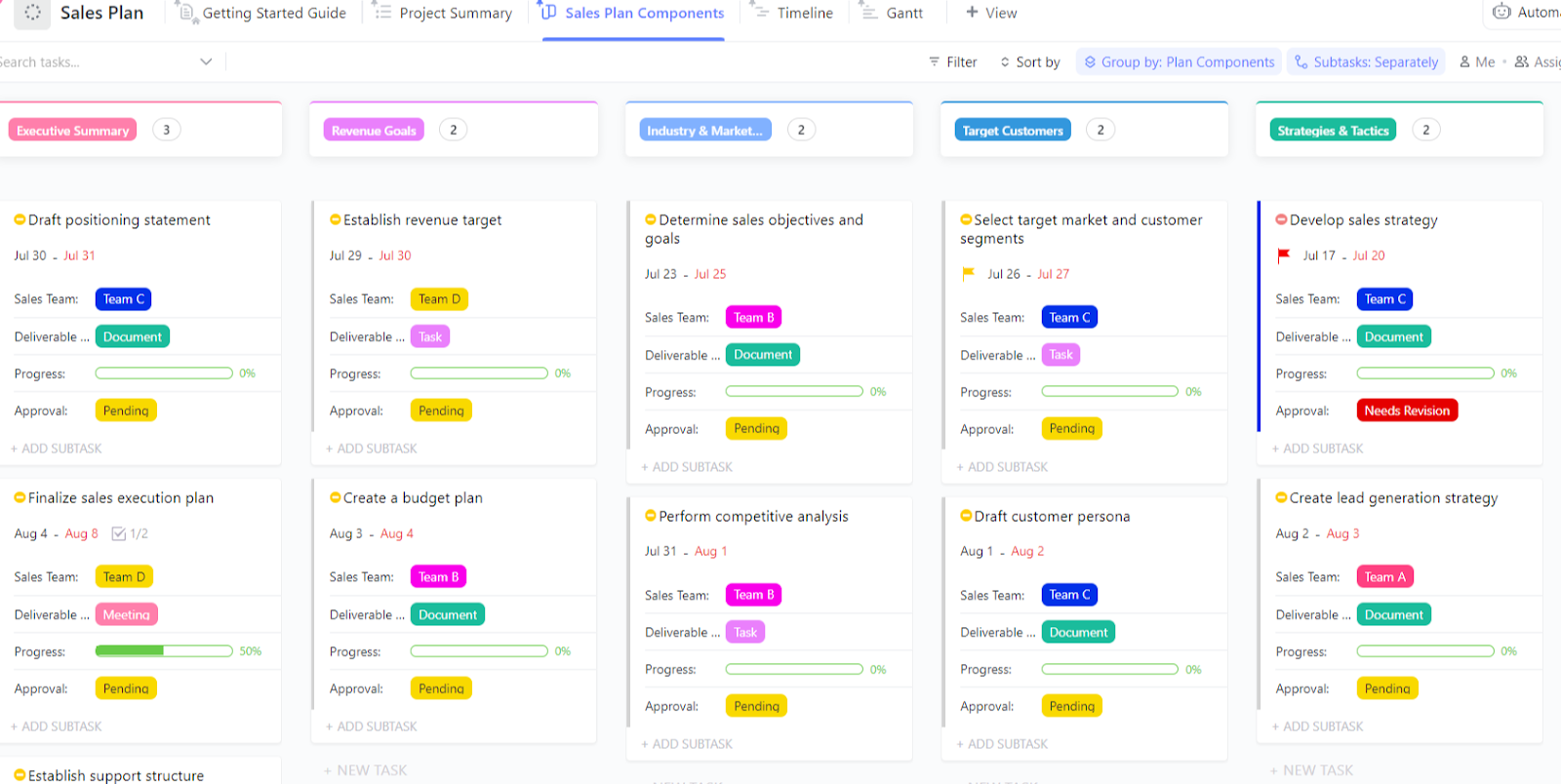Click the Revenue Goals column label
The width and height of the screenshot is (1561, 784).
374,131
